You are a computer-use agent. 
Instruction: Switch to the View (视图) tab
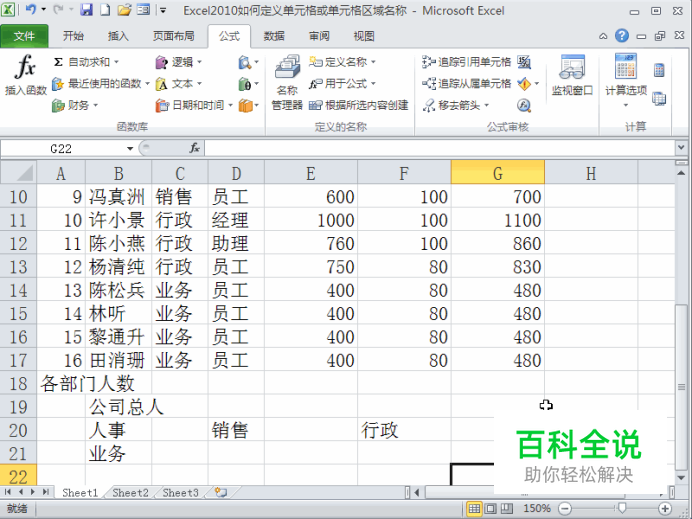pos(364,36)
